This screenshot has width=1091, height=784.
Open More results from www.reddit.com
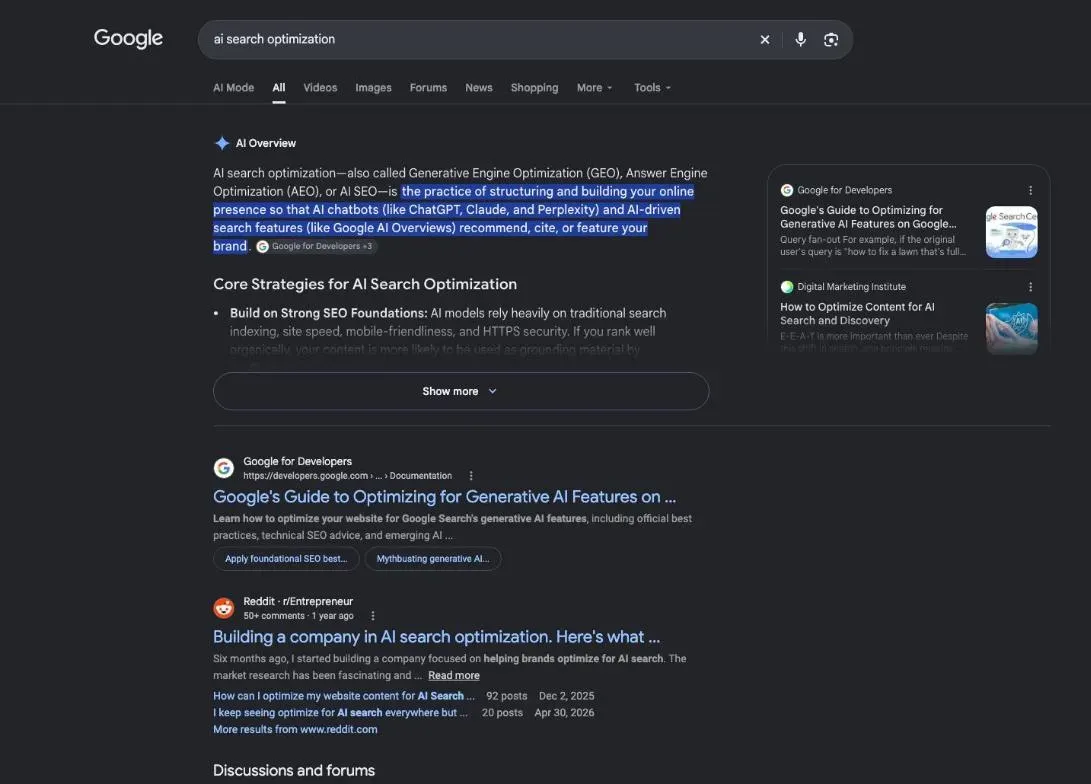pos(295,729)
